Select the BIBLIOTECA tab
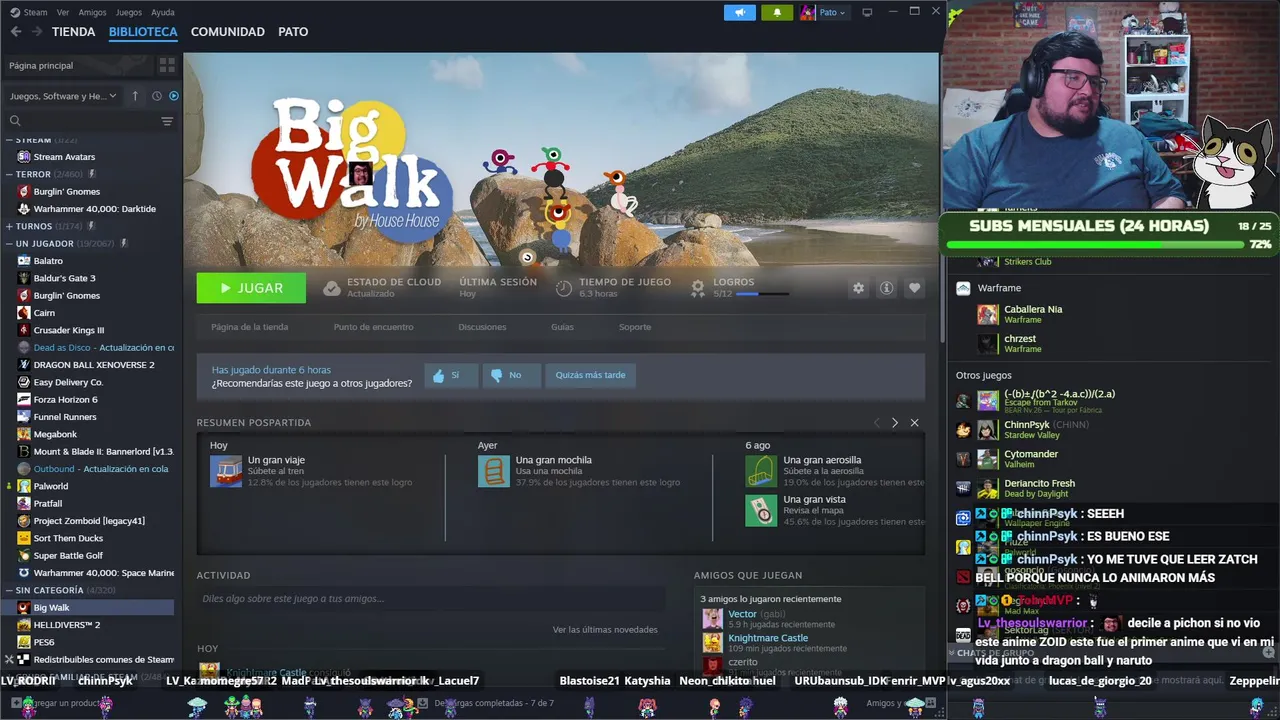 point(143,32)
